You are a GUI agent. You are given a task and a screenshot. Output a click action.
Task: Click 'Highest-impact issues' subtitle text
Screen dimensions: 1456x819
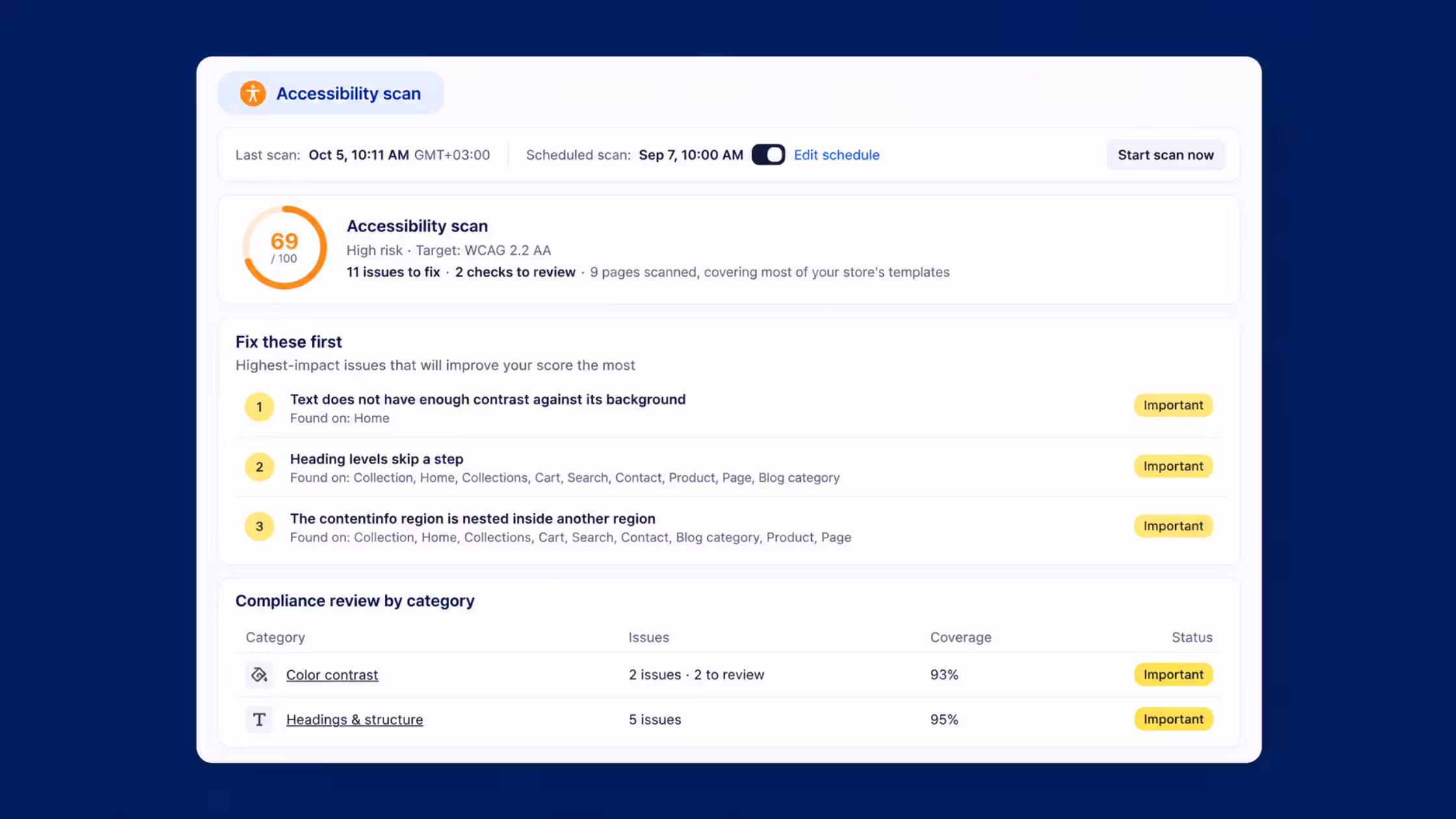coord(435,365)
